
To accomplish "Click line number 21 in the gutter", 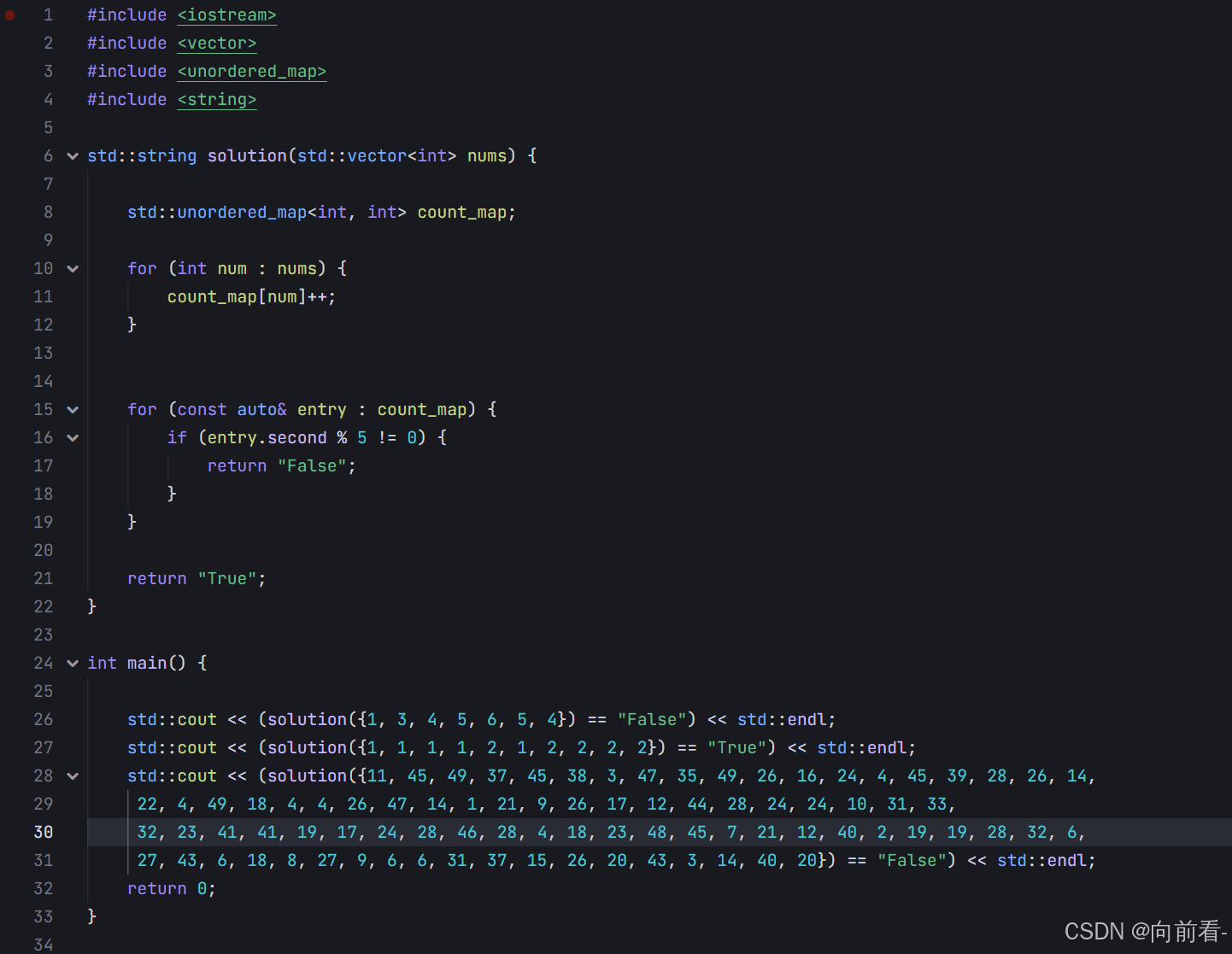I will point(44,579).
